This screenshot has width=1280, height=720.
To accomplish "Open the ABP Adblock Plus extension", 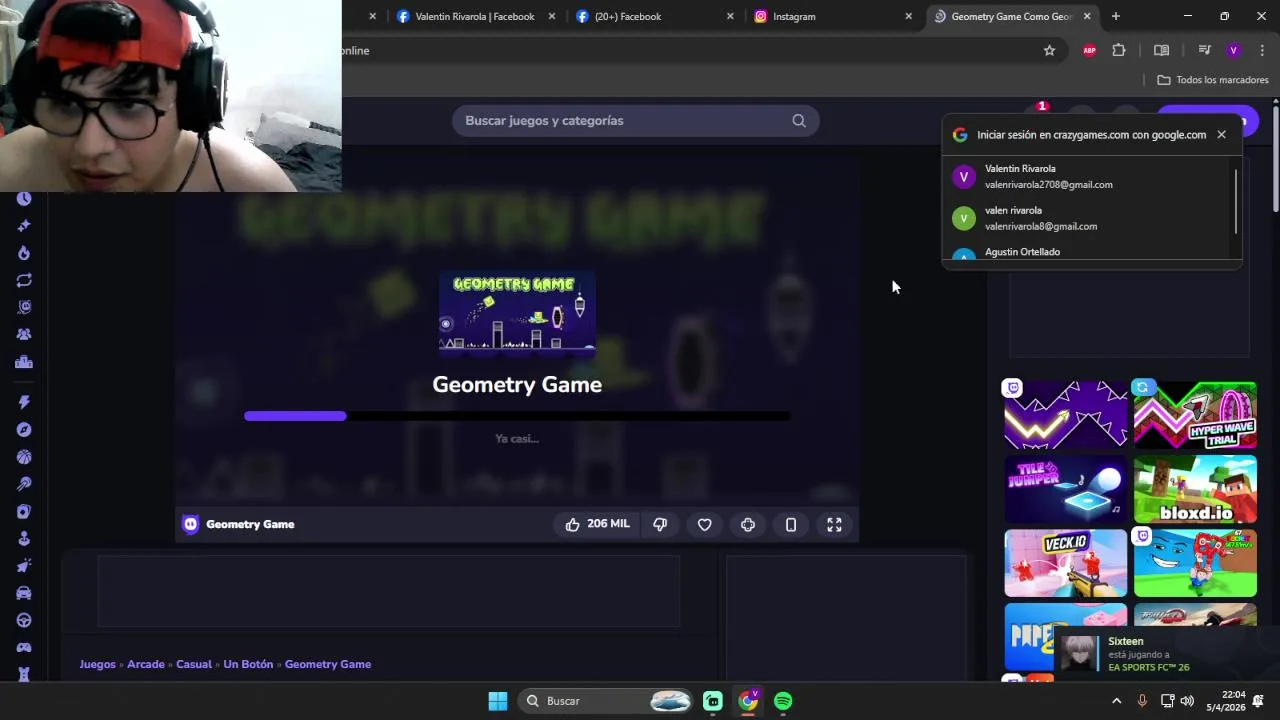I will tap(1090, 51).
